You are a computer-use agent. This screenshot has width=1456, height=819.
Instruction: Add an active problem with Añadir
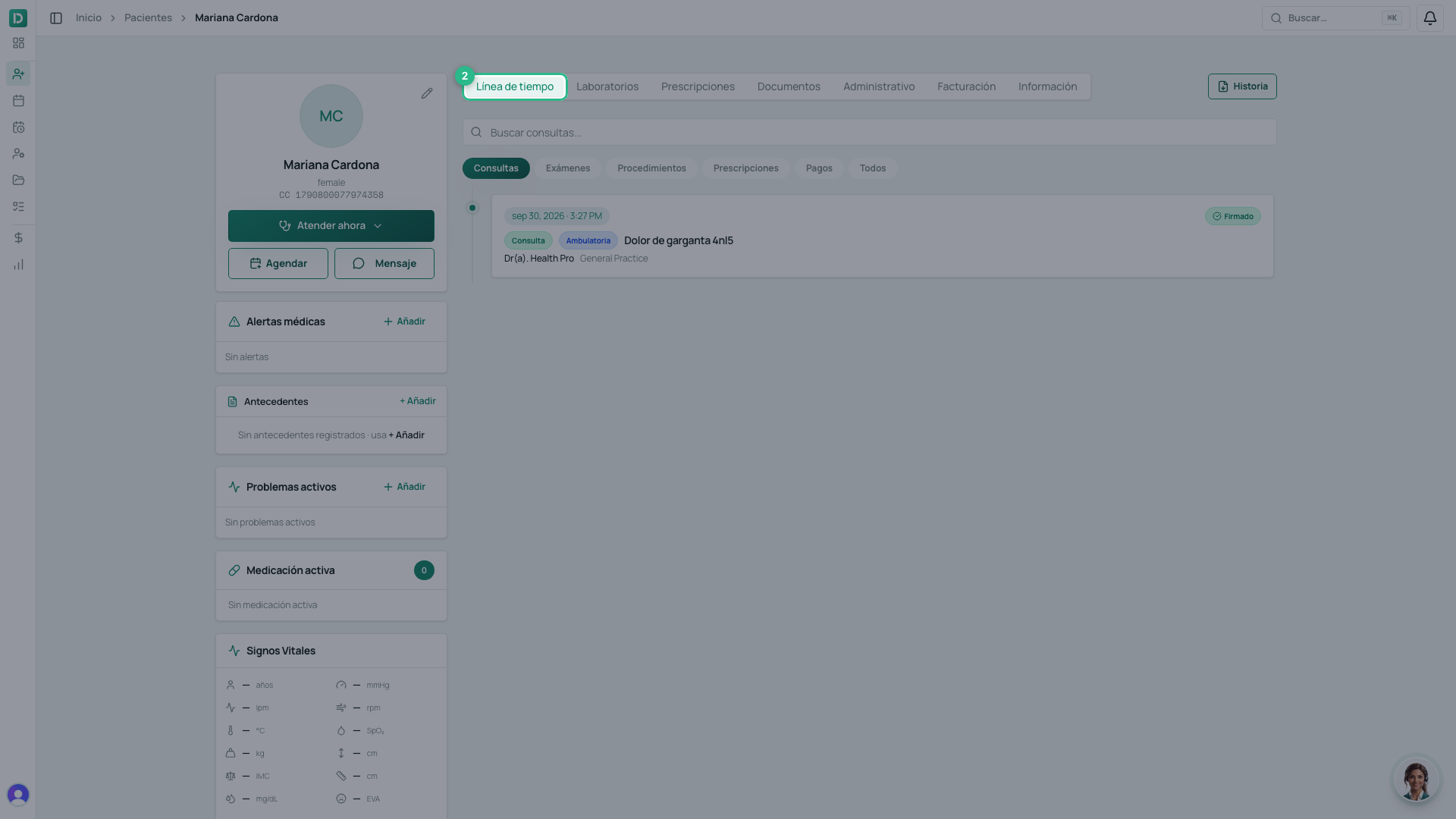pyautogui.click(x=404, y=487)
